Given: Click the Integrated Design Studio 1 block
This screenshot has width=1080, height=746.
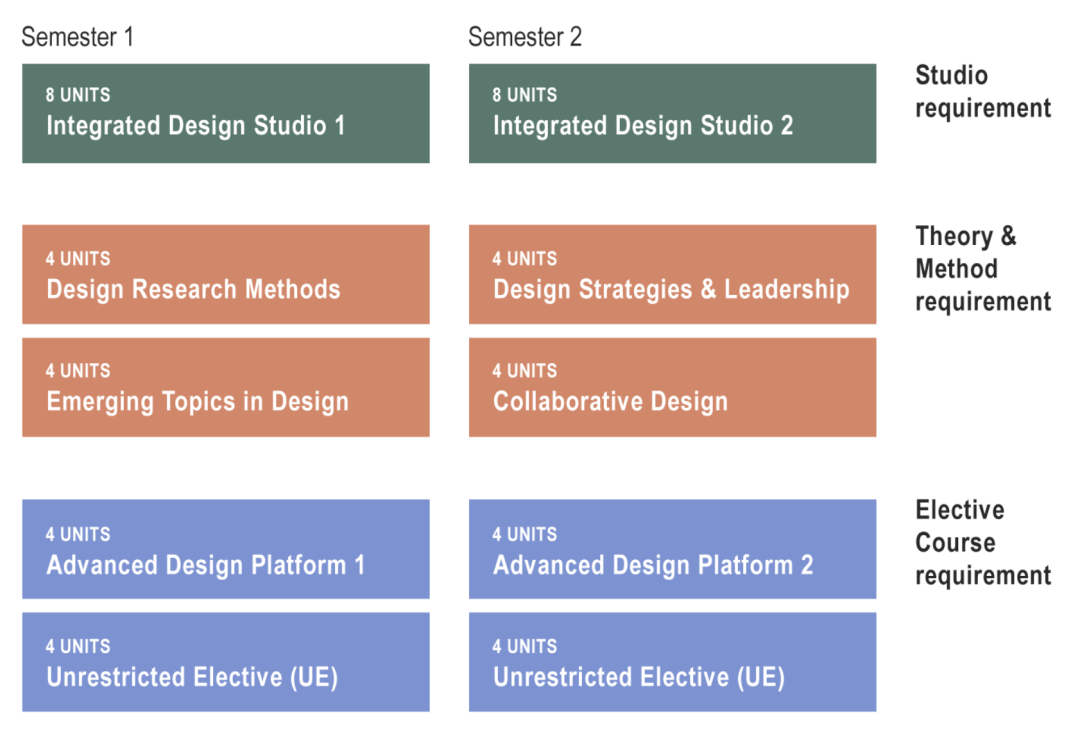Looking at the screenshot, I should click(225, 114).
